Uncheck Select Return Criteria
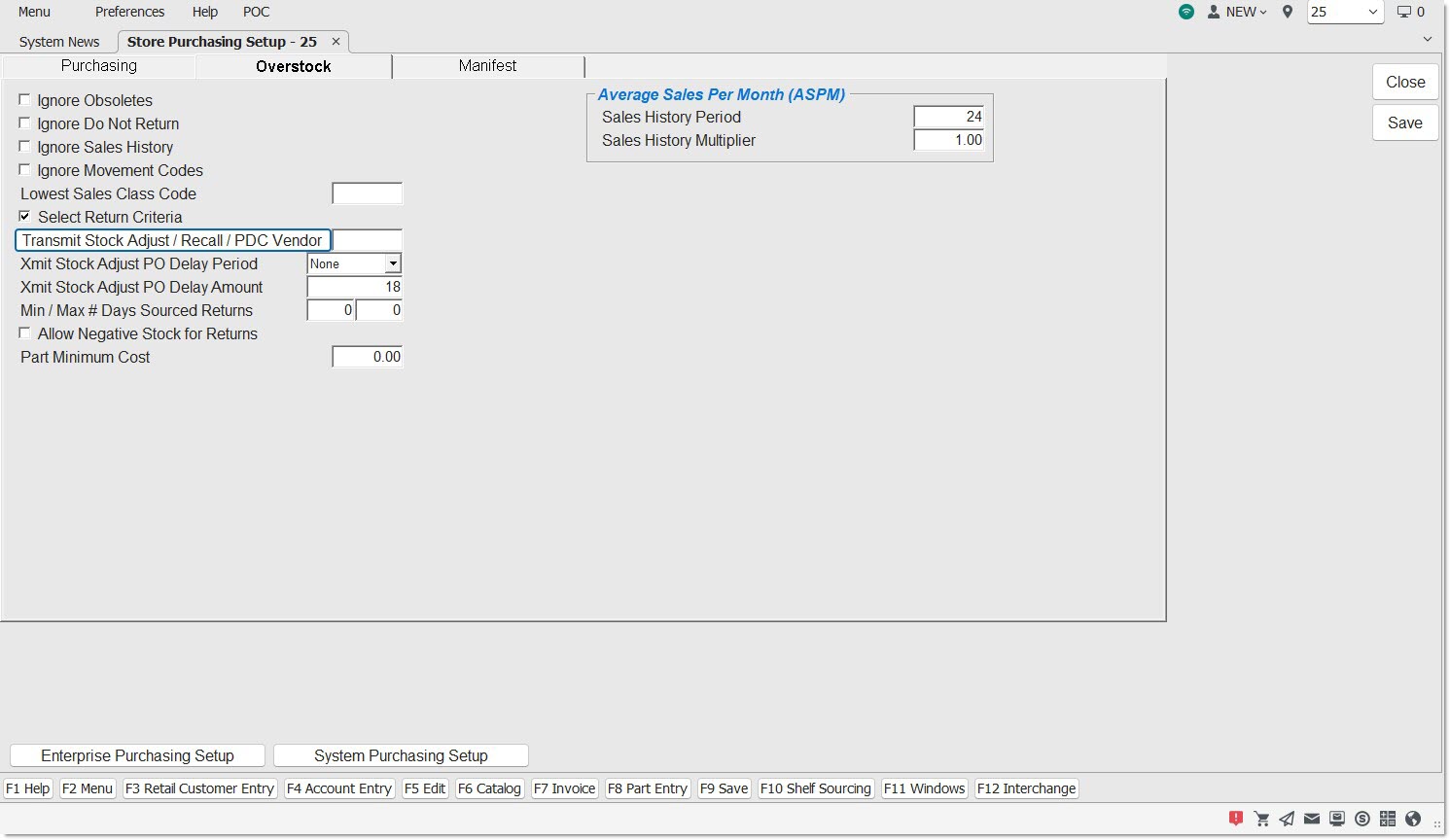This screenshot has height=840, width=1450. coord(25,216)
